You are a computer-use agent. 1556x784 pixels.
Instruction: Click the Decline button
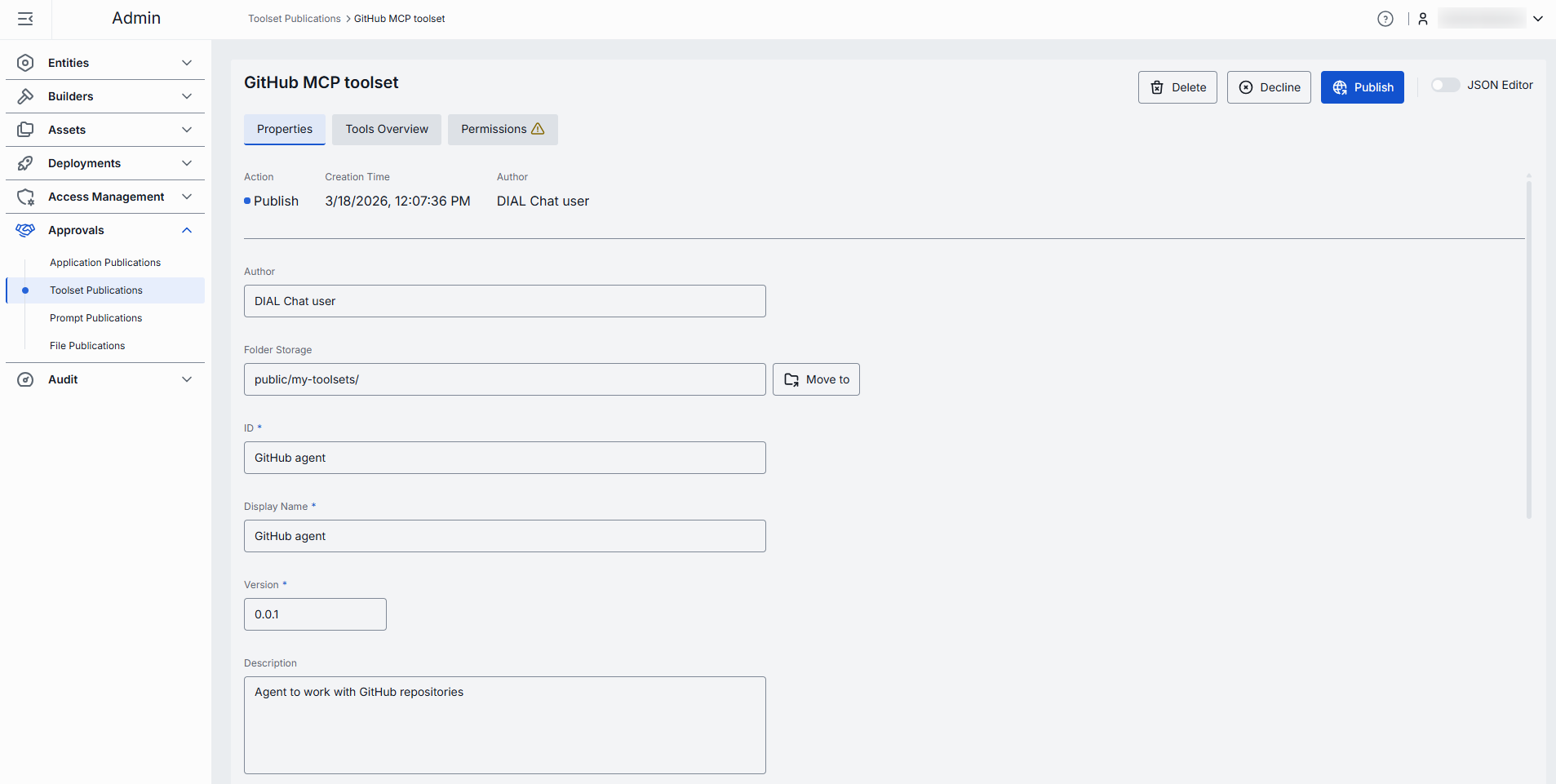(1269, 87)
